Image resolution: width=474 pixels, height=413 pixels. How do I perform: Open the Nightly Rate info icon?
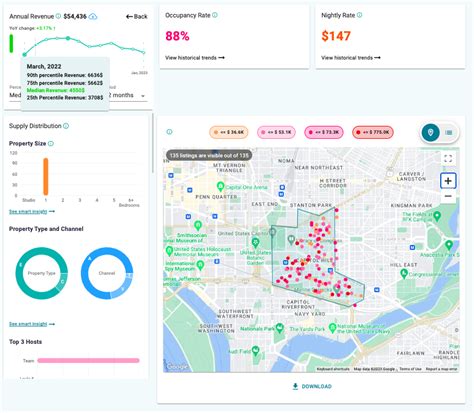click(359, 15)
